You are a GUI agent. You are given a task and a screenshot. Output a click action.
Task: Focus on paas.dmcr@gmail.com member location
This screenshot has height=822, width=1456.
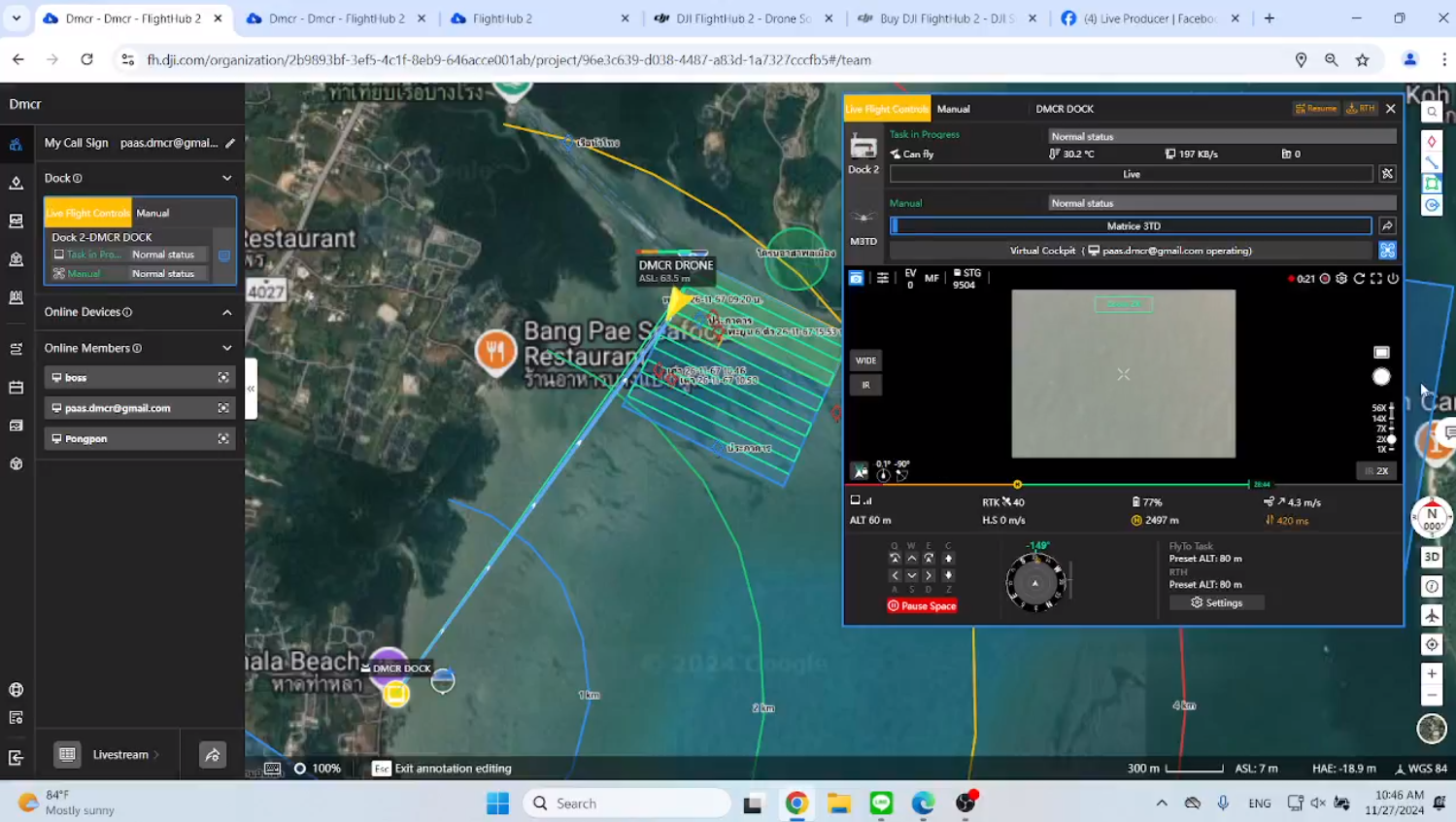click(223, 408)
